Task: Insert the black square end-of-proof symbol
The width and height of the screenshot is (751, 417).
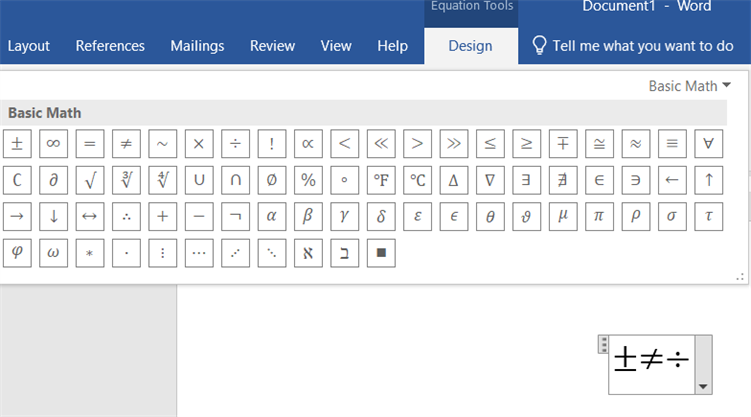Action: click(381, 253)
